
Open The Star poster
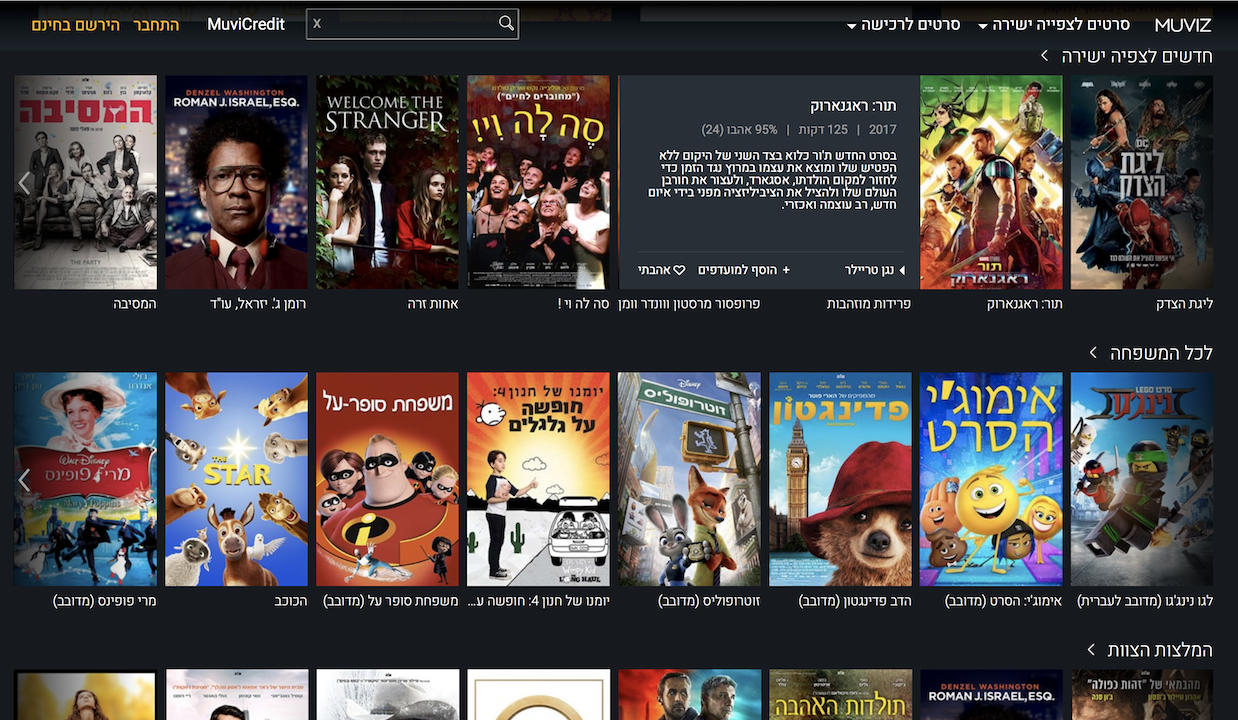236,479
